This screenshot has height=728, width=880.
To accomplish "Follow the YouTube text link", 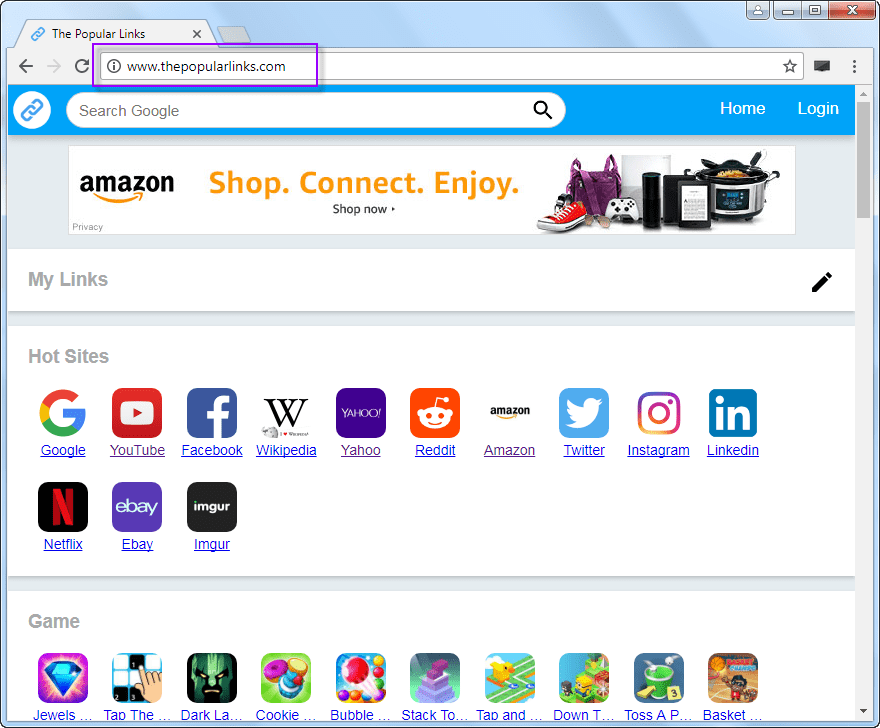I will pos(138,450).
